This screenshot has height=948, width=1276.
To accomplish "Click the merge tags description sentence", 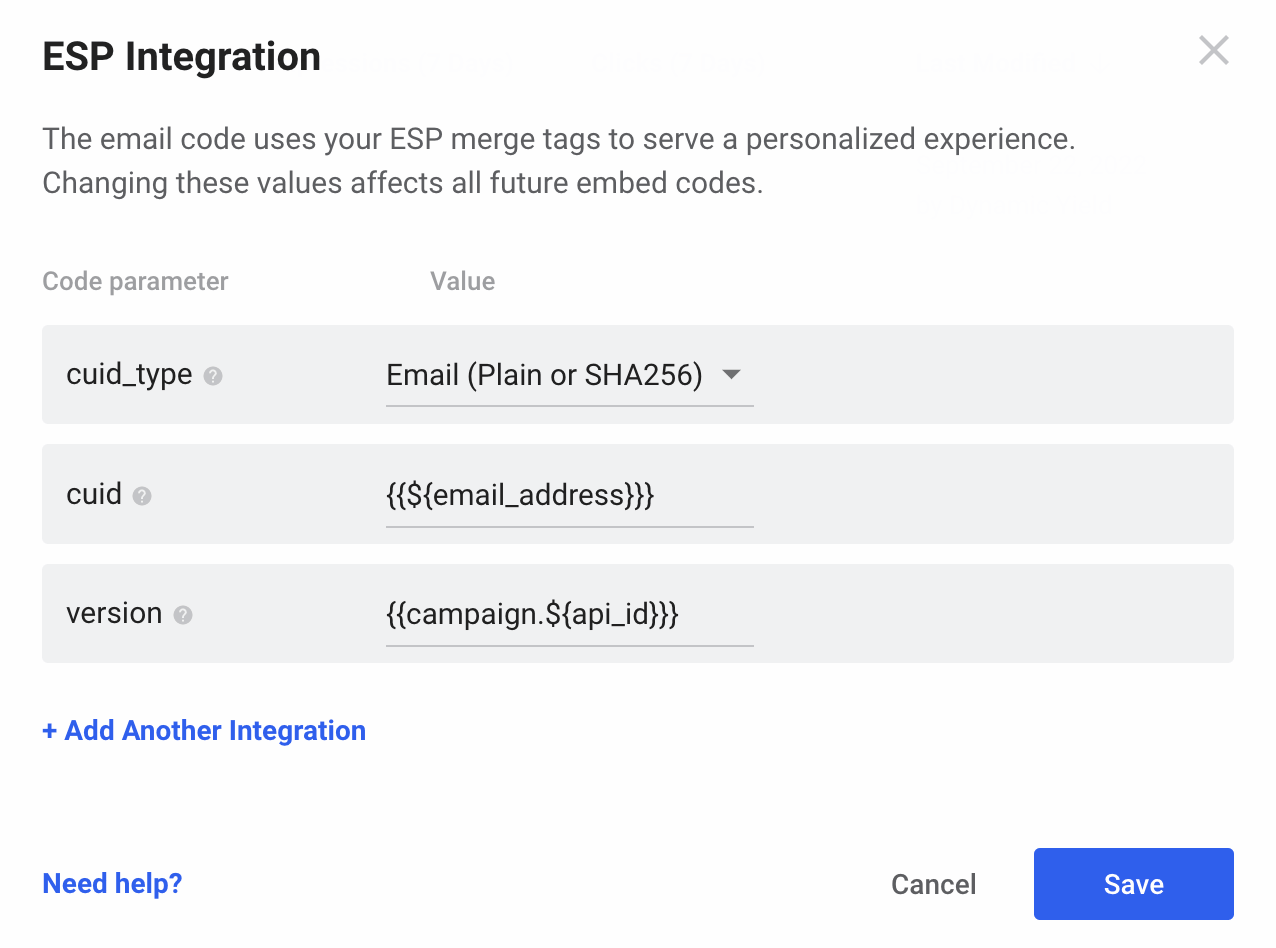I will [x=558, y=139].
